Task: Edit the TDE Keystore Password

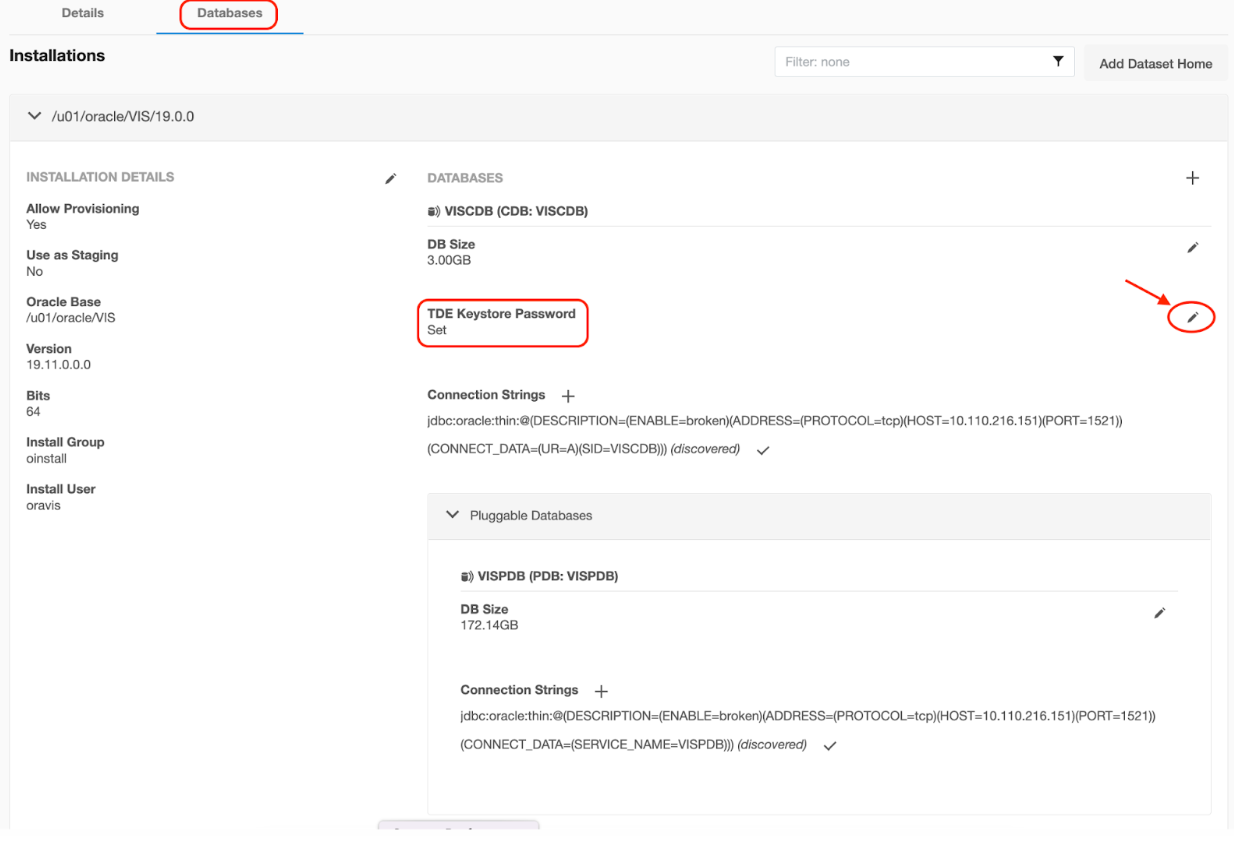Action: click(x=1192, y=318)
